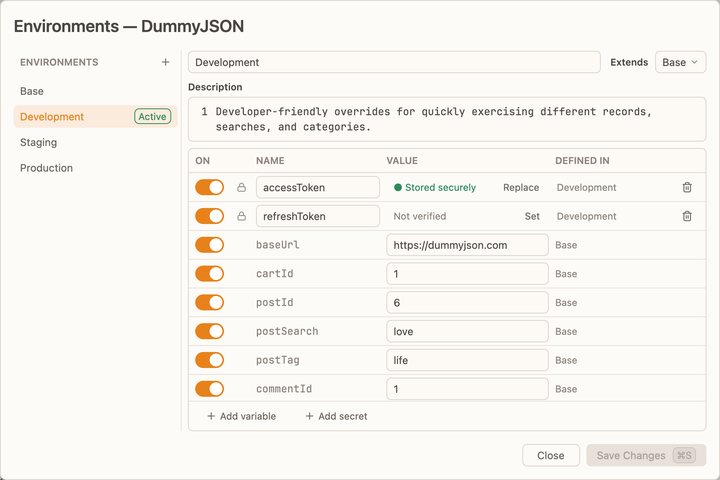Viewport: 720px width, 480px height.
Task: Click the Close button
Action: click(551, 455)
